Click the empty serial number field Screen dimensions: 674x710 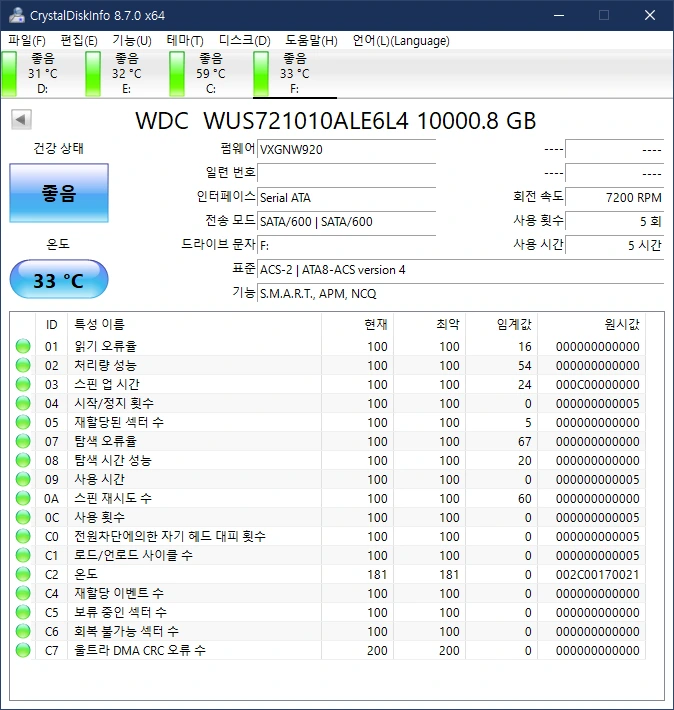point(347,173)
